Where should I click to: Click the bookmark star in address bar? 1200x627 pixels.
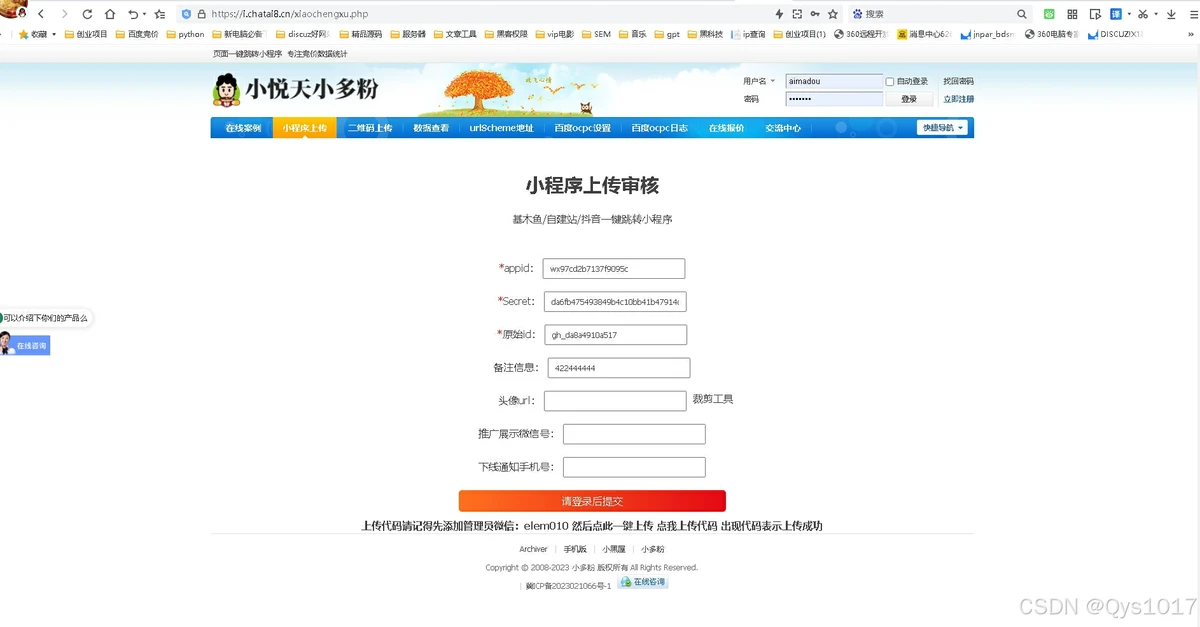(x=832, y=14)
